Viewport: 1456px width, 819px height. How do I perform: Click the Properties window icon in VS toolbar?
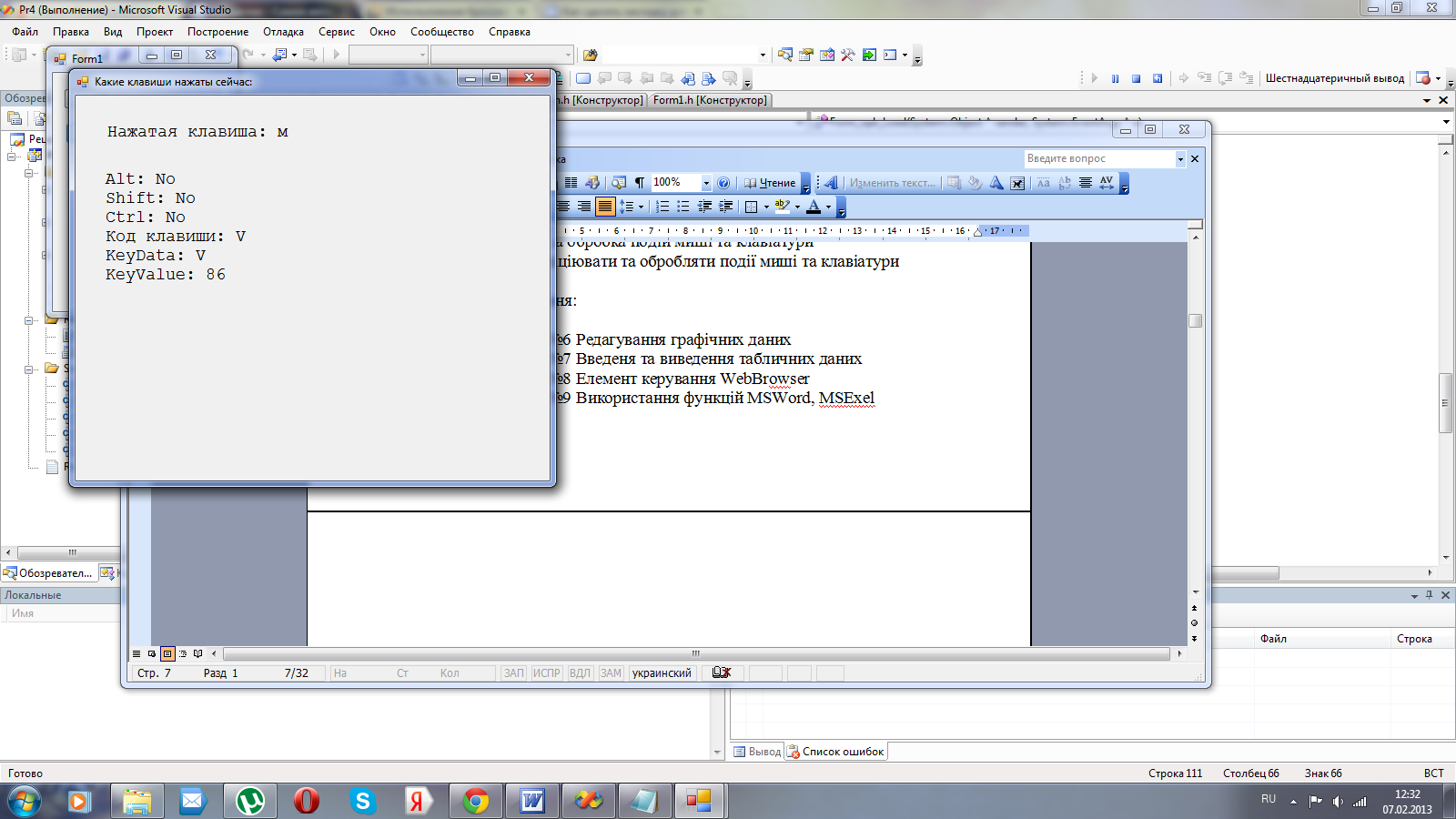[806, 56]
